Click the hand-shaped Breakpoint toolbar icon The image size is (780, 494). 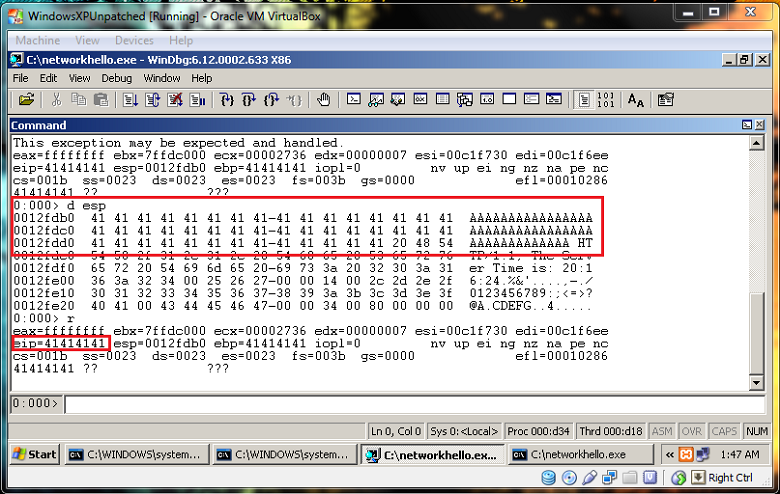click(322, 100)
